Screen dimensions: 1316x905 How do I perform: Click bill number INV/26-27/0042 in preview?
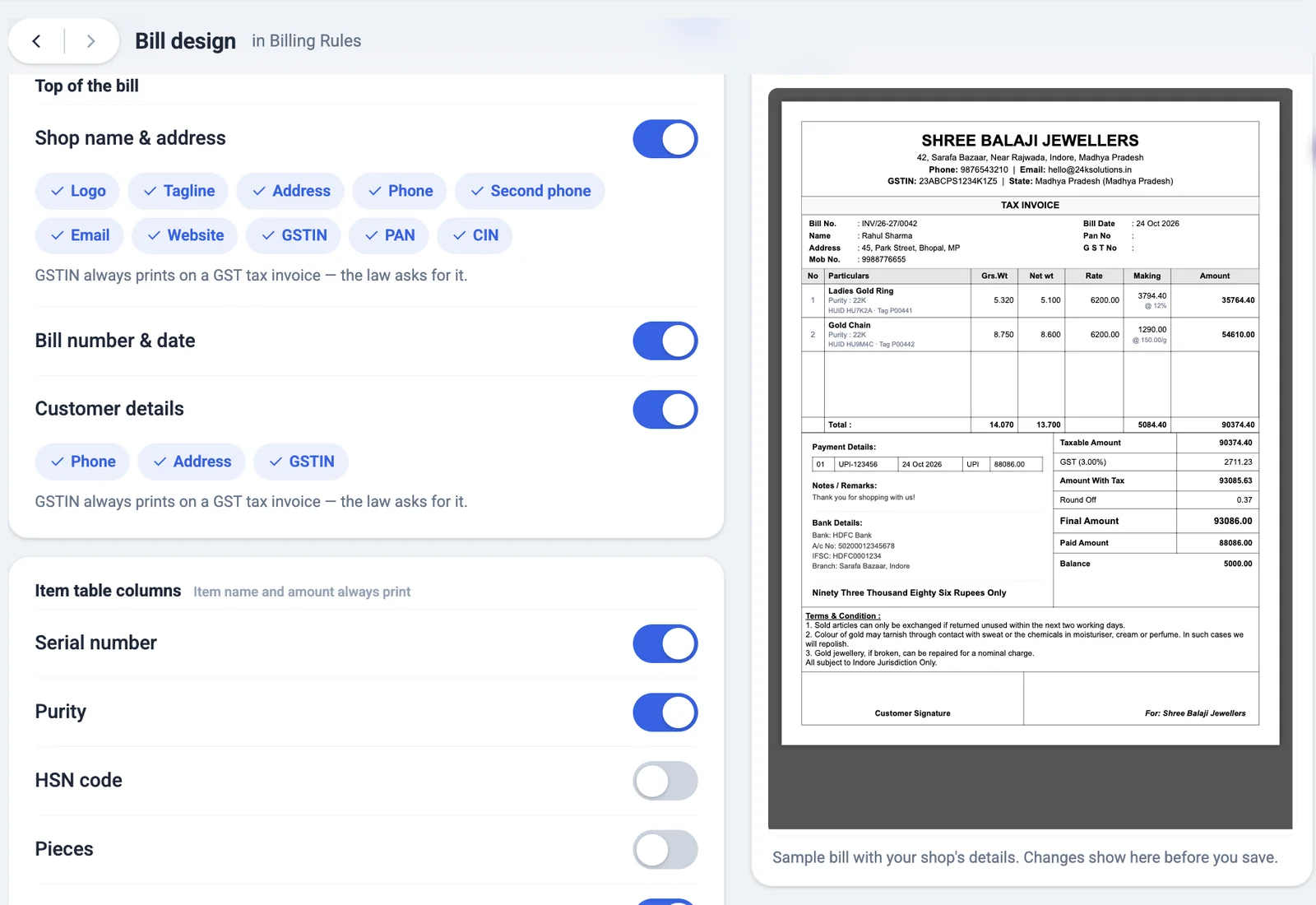[x=889, y=224]
